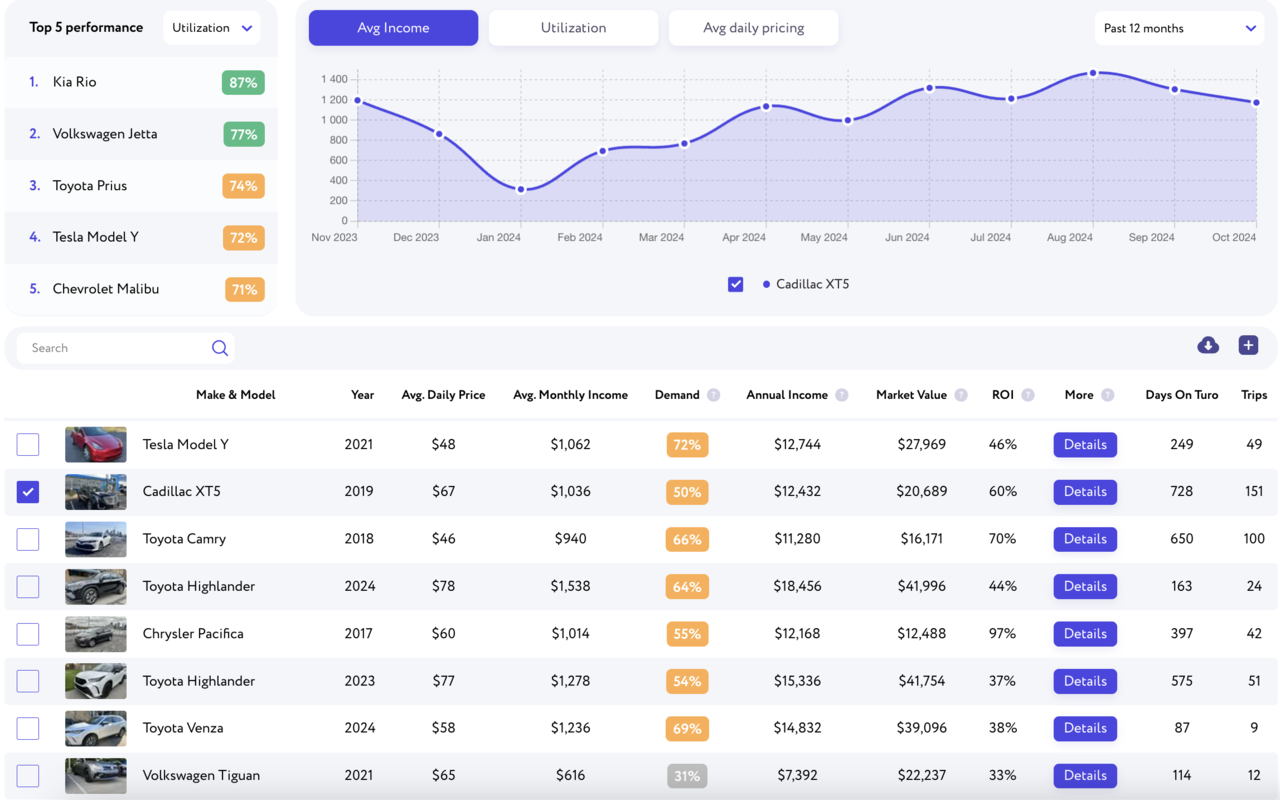Toggle the Cadillac XT5 chart legend checkbox
This screenshot has height=800, width=1280.
pos(736,284)
